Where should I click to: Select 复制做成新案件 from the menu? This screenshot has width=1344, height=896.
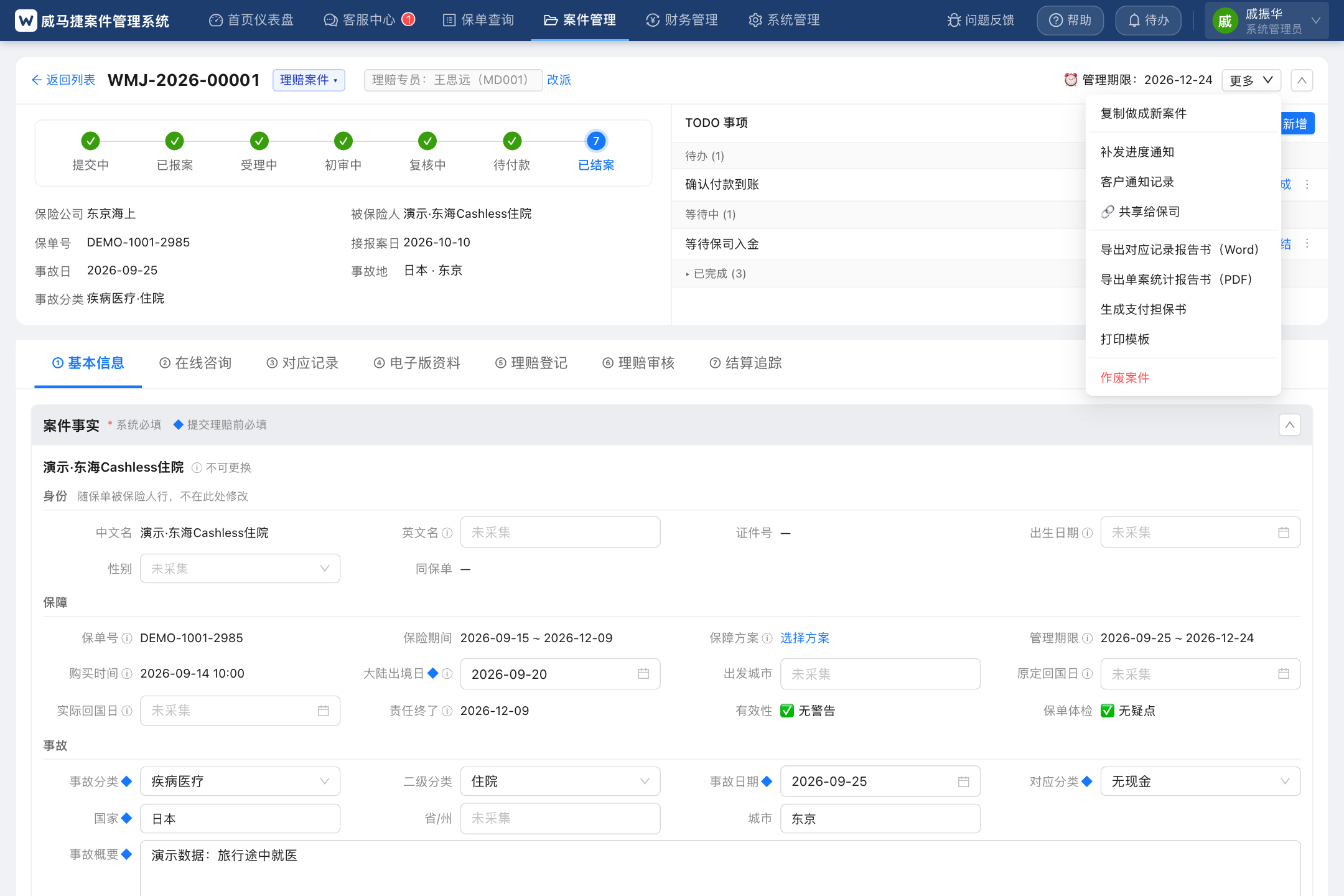click(x=1183, y=114)
